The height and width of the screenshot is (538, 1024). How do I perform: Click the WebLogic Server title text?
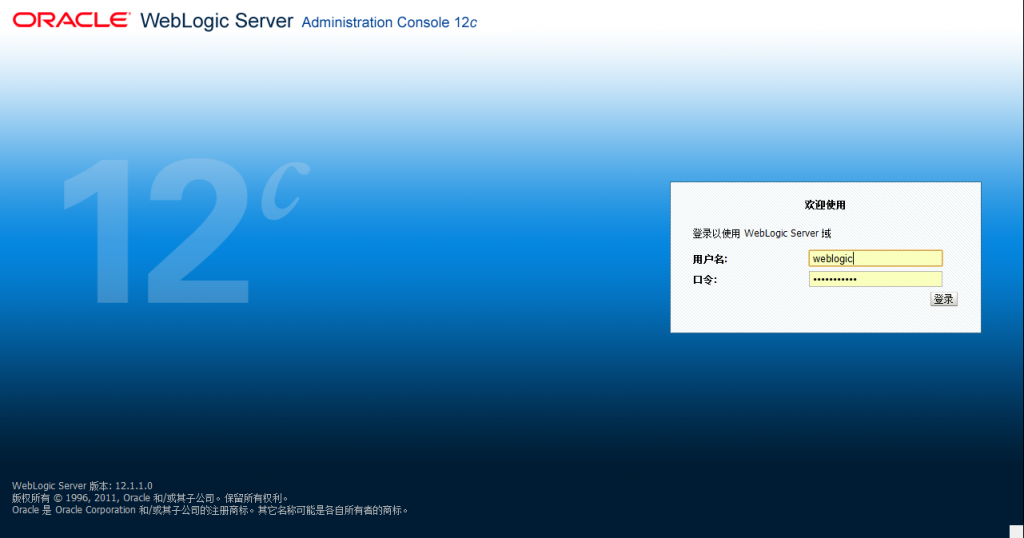(x=217, y=21)
